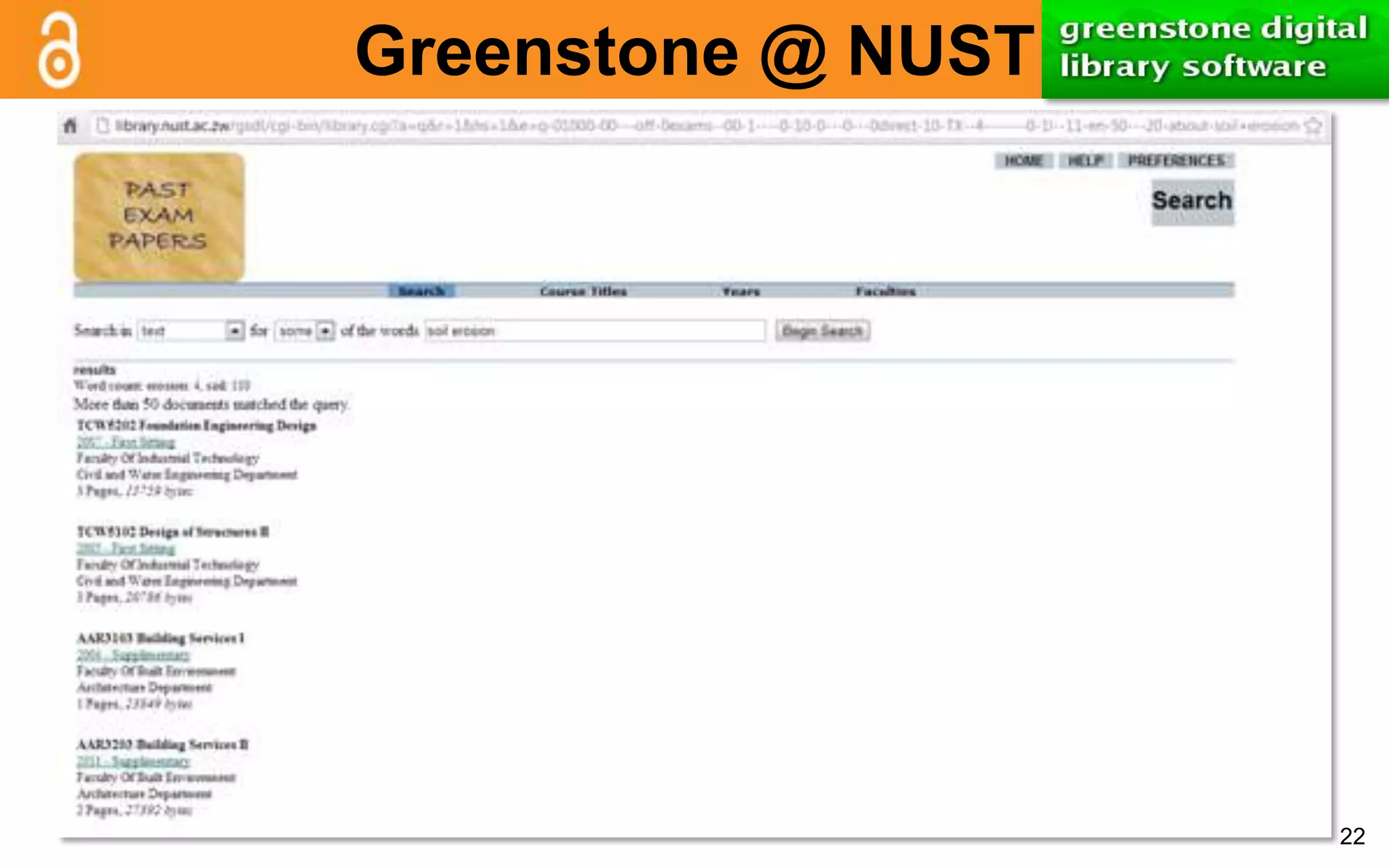Open the Building Services II Supplementary link
This screenshot has height=868, width=1389.
tap(133, 761)
